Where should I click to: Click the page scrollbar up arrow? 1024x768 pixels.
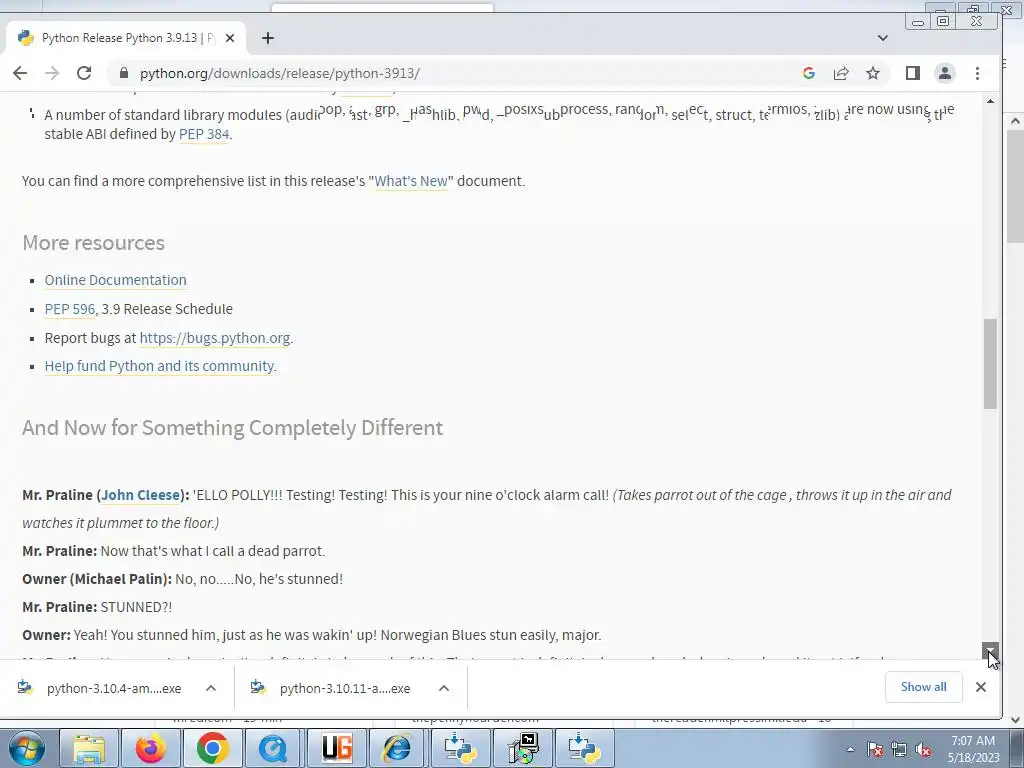tap(991, 101)
